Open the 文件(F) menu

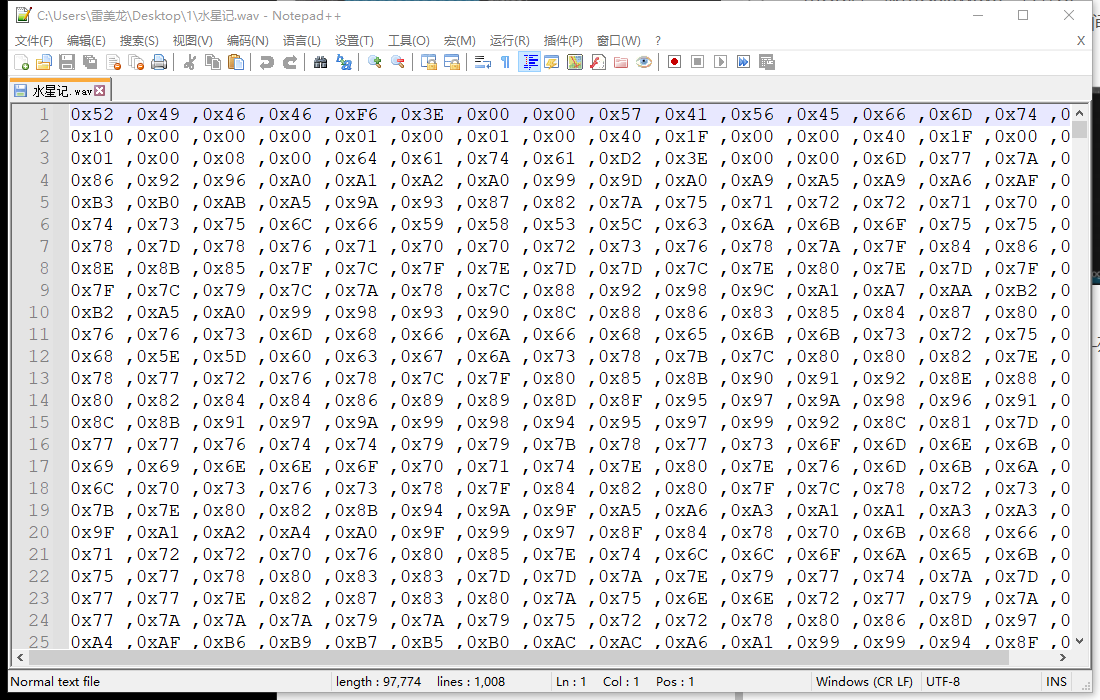point(34,41)
